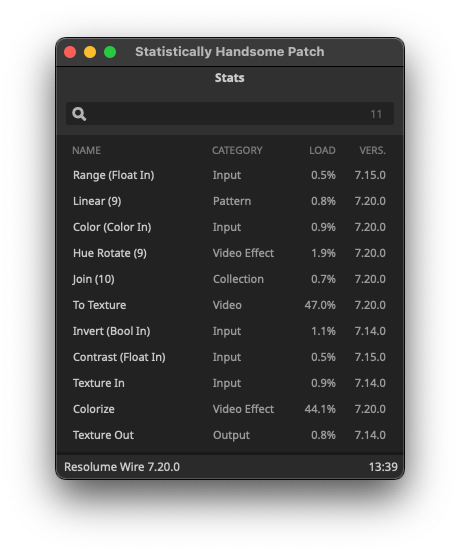
Task: Sort by the LOAD column header
Action: 322,150
